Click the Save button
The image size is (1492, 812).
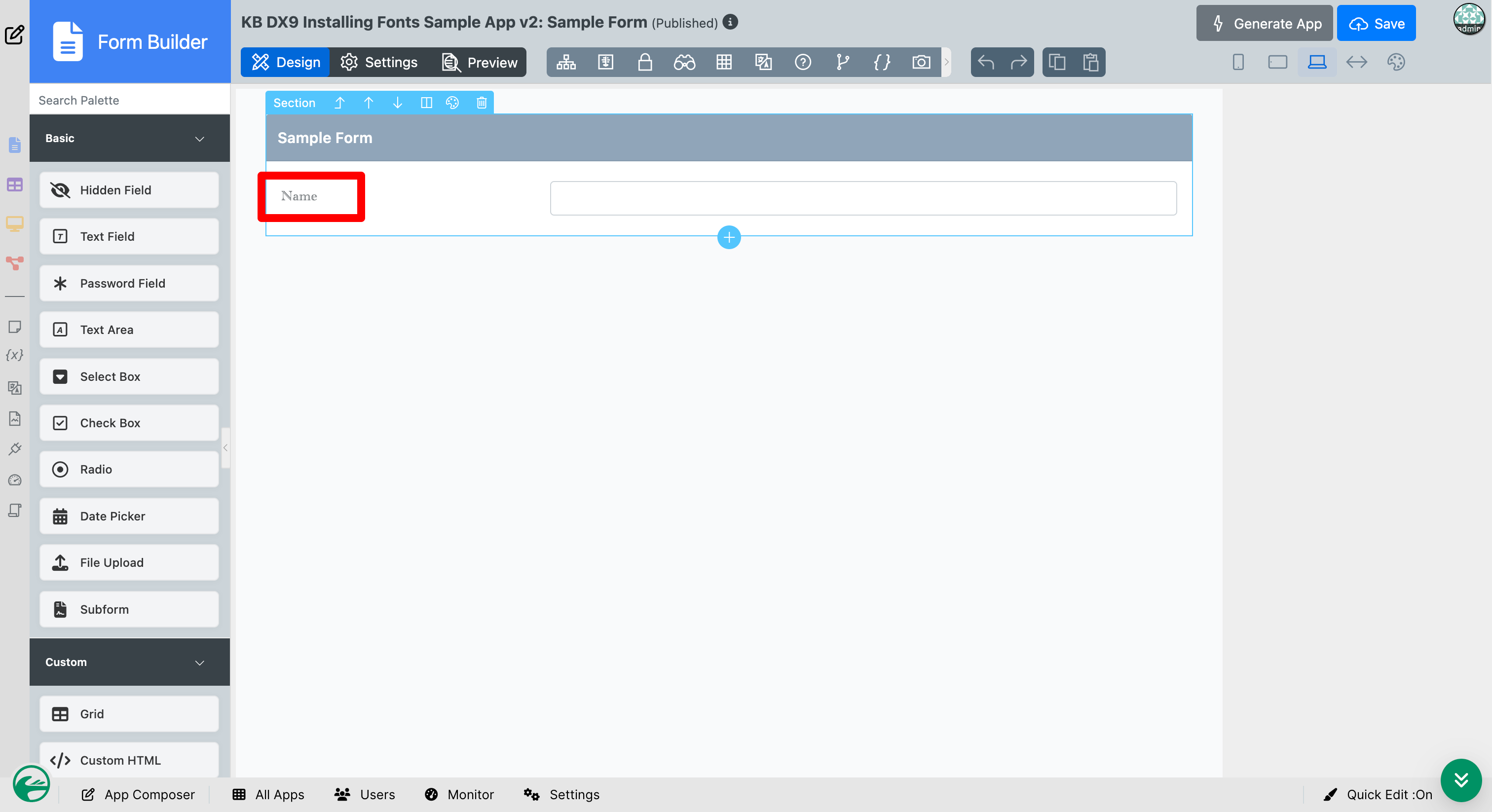click(x=1376, y=23)
